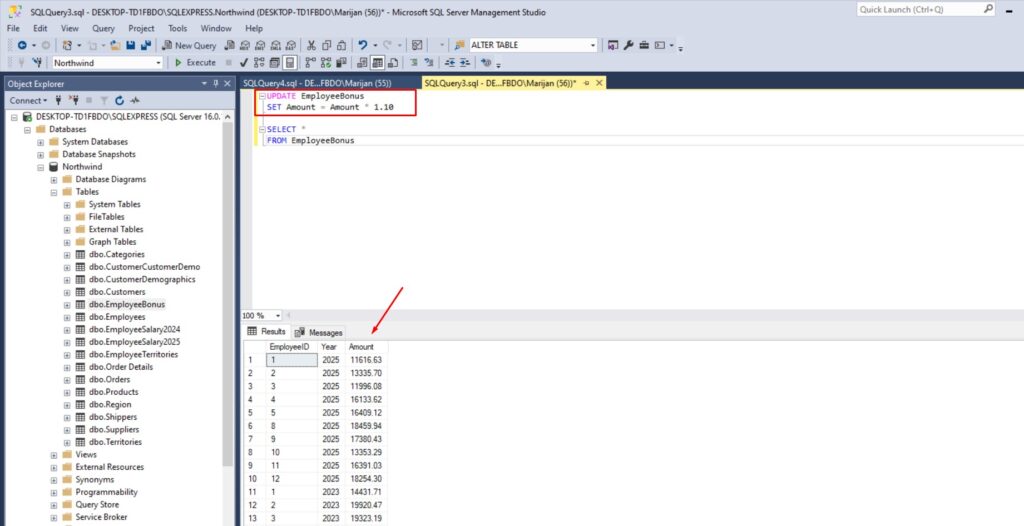Viewport: 1024px width, 526px height.
Task: Toggle Include Live Query Statistics button
Action: (x=325, y=63)
